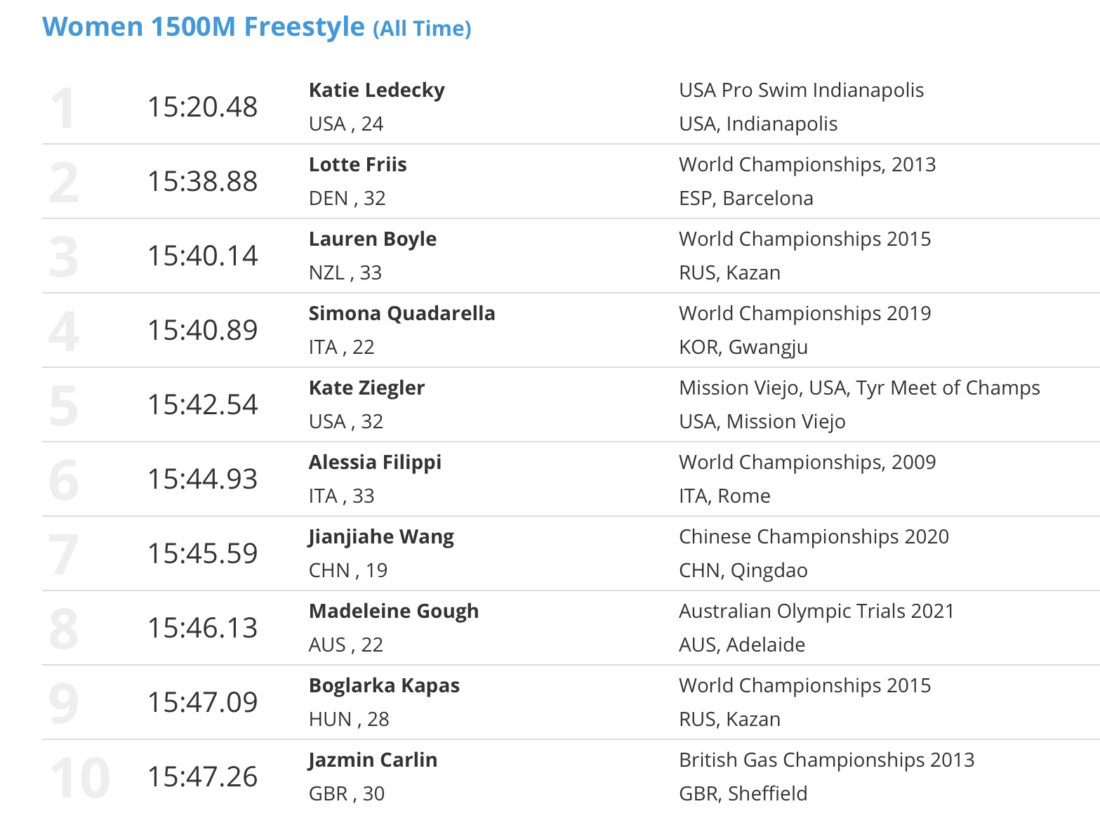This screenshot has height=825, width=1100.
Task: Click on Simona Quadarella's name
Action: [x=402, y=314]
